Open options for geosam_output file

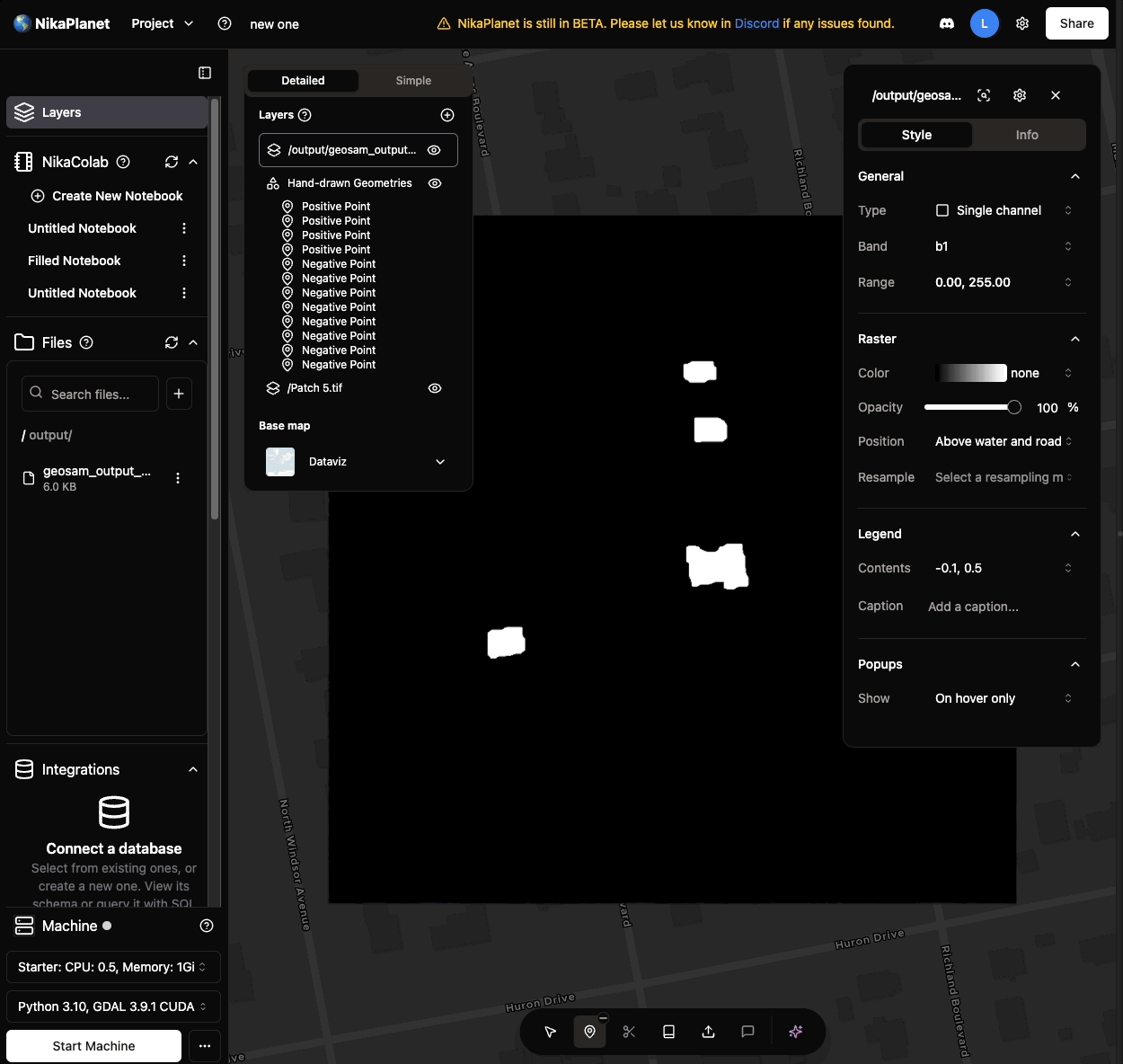178,478
